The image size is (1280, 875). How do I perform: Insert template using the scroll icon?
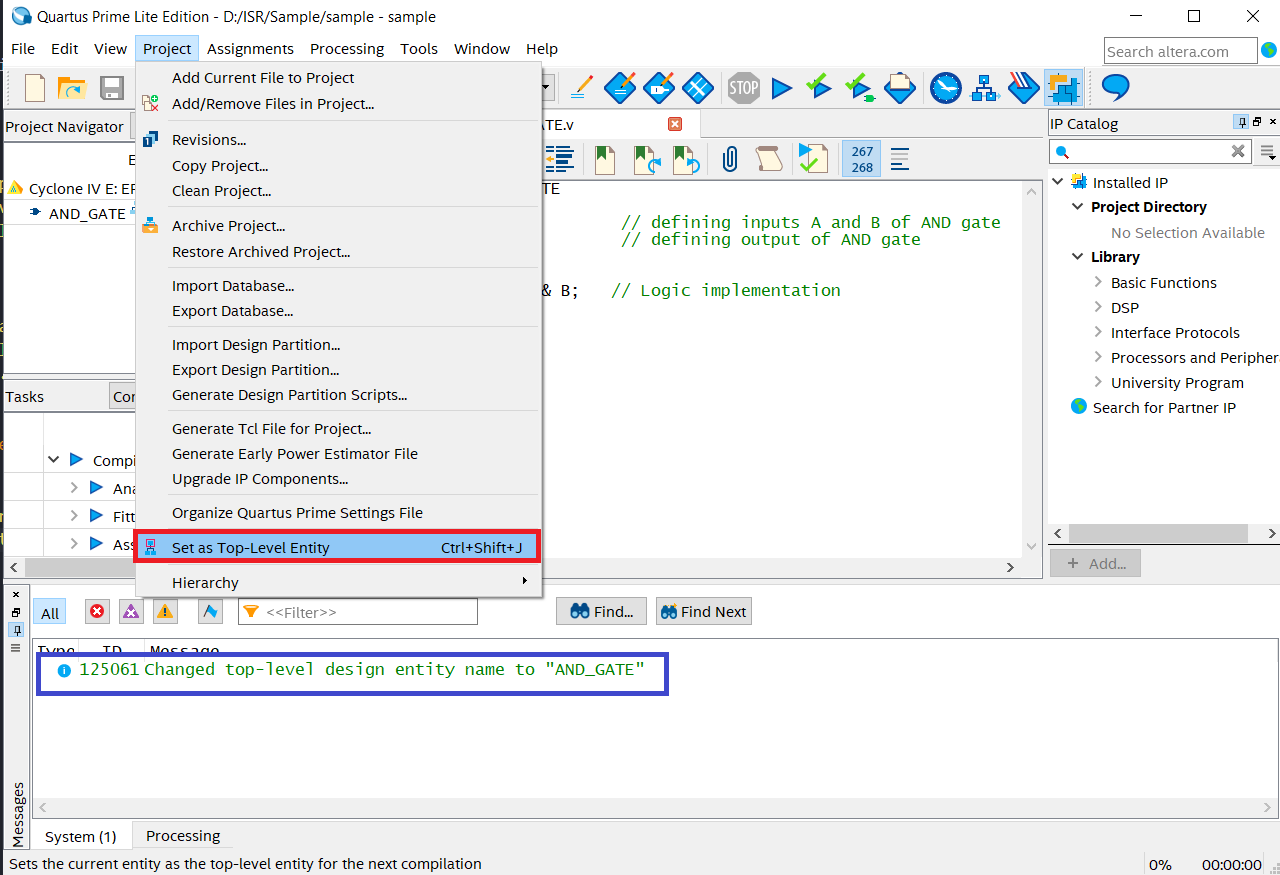tap(768, 159)
